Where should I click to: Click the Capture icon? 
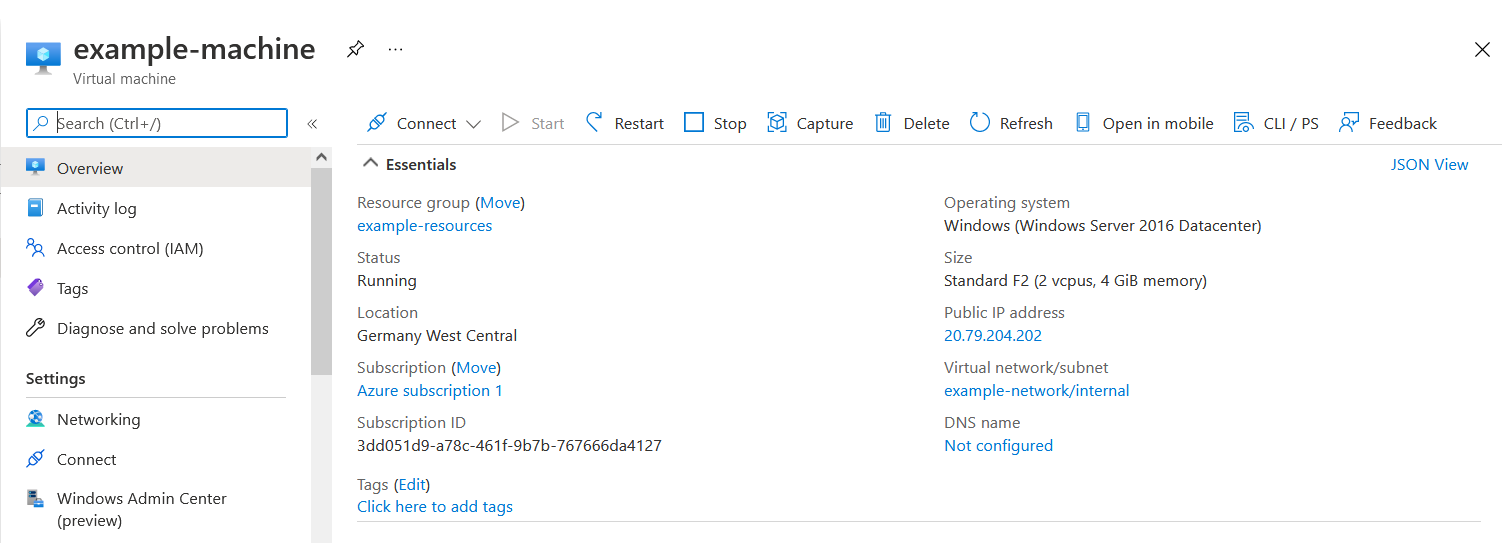point(777,123)
